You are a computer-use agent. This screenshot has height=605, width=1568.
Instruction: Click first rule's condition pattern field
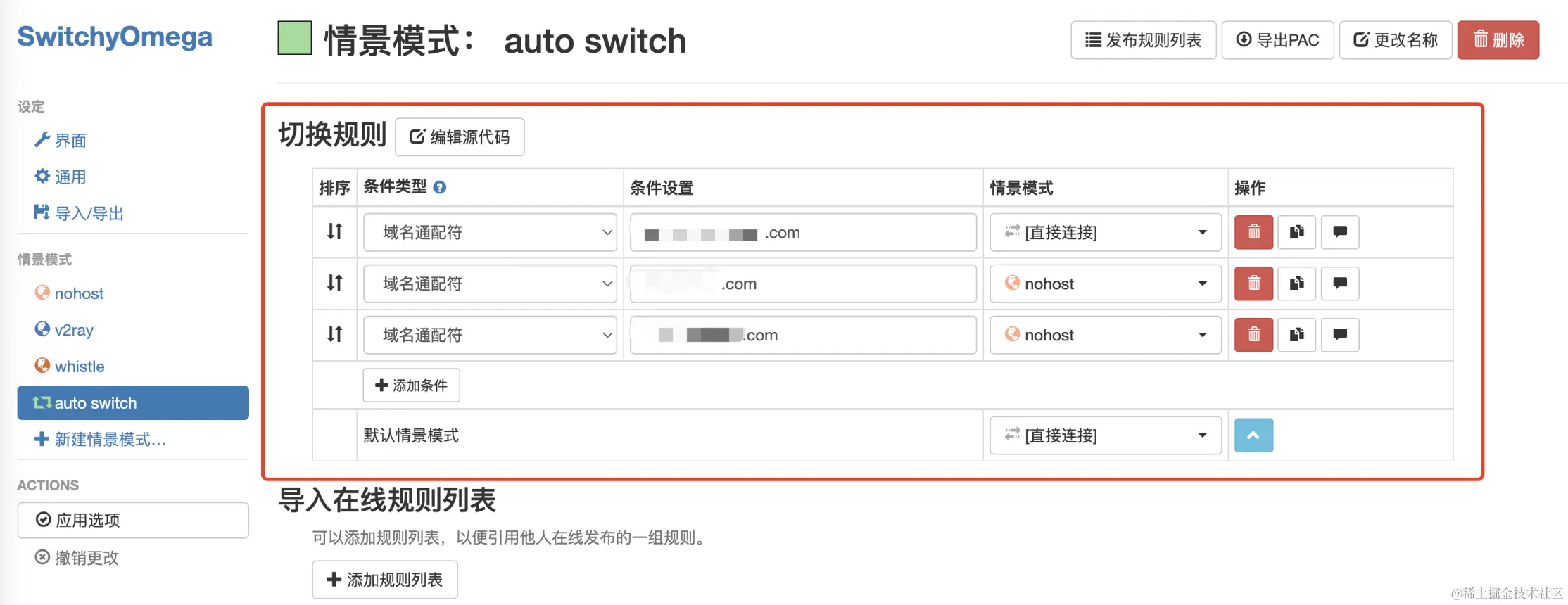[x=803, y=232]
